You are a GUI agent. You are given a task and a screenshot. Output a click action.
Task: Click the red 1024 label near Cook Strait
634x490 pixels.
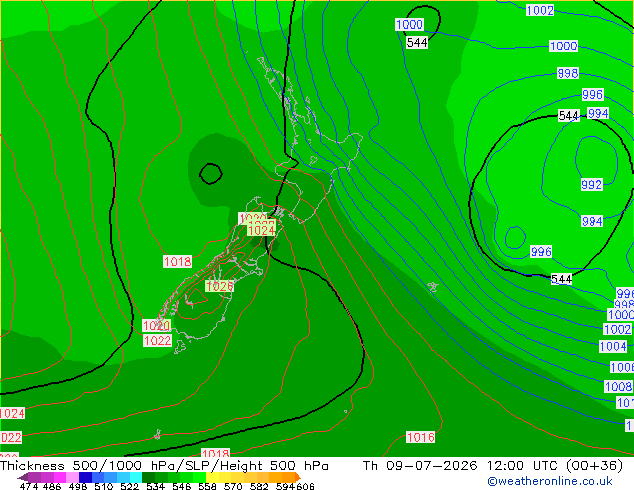click(x=261, y=230)
